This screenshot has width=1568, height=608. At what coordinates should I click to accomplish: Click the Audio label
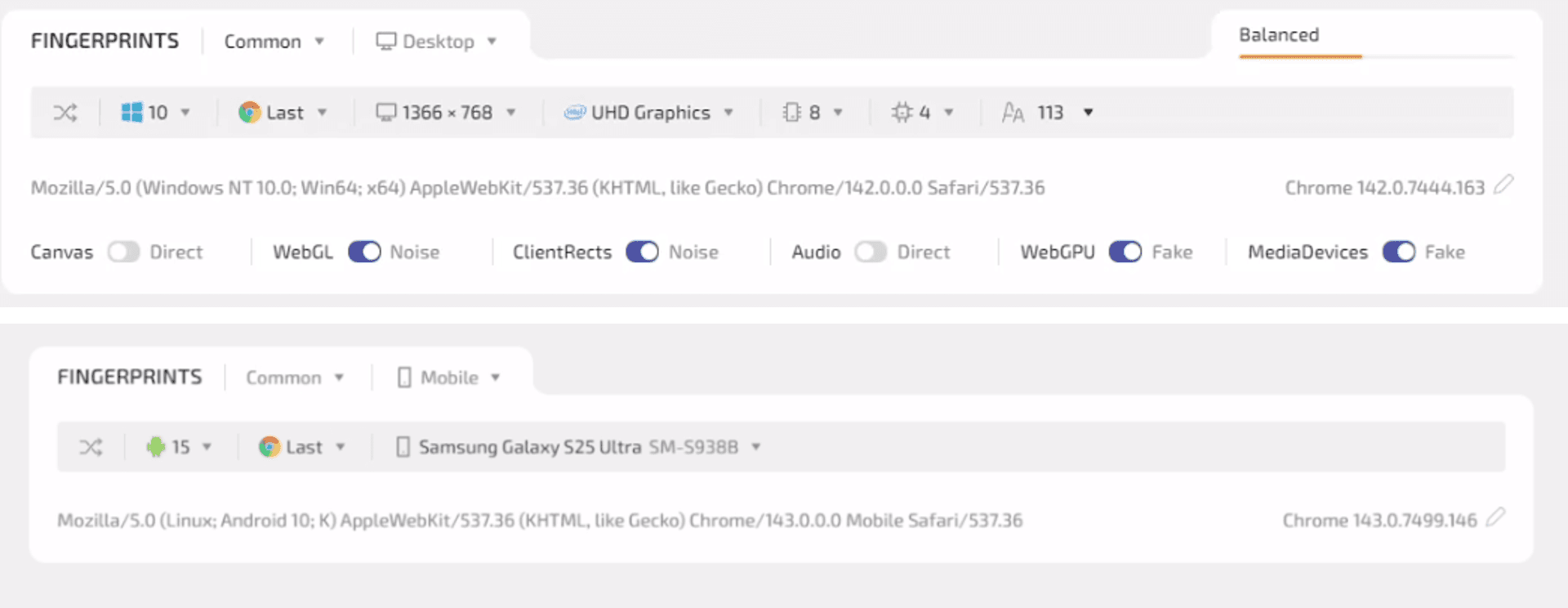[816, 252]
